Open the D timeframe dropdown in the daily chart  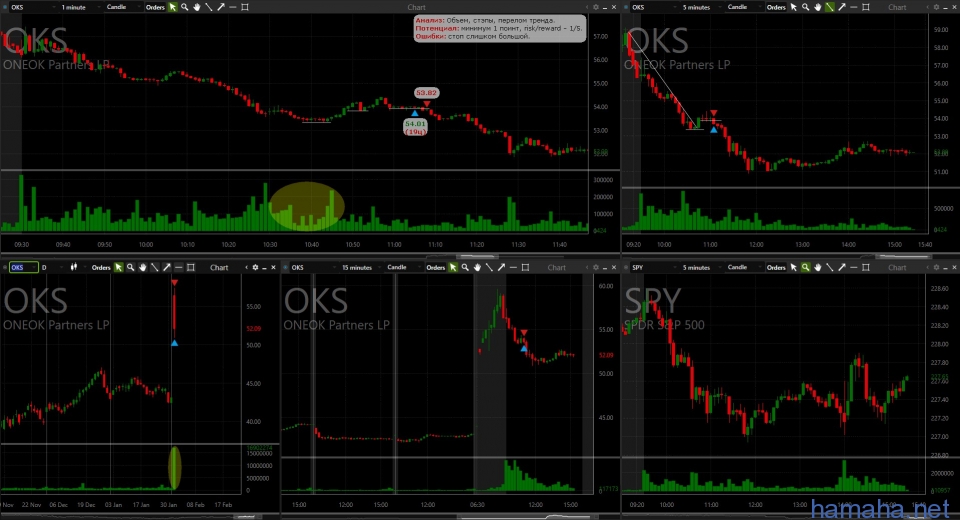coord(52,268)
